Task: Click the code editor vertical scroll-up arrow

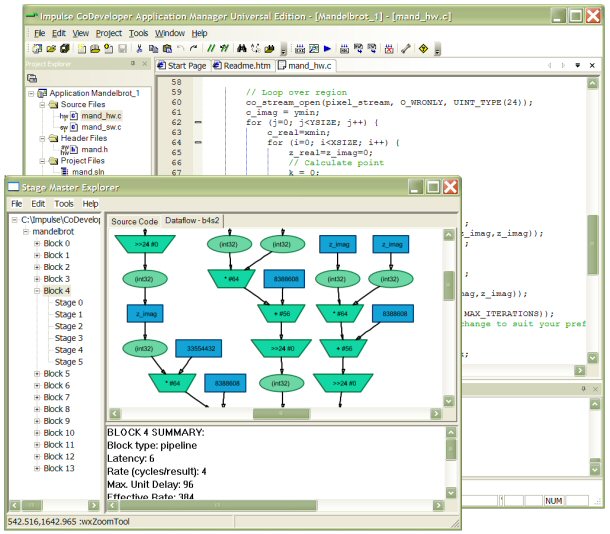Action: click(592, 83)
